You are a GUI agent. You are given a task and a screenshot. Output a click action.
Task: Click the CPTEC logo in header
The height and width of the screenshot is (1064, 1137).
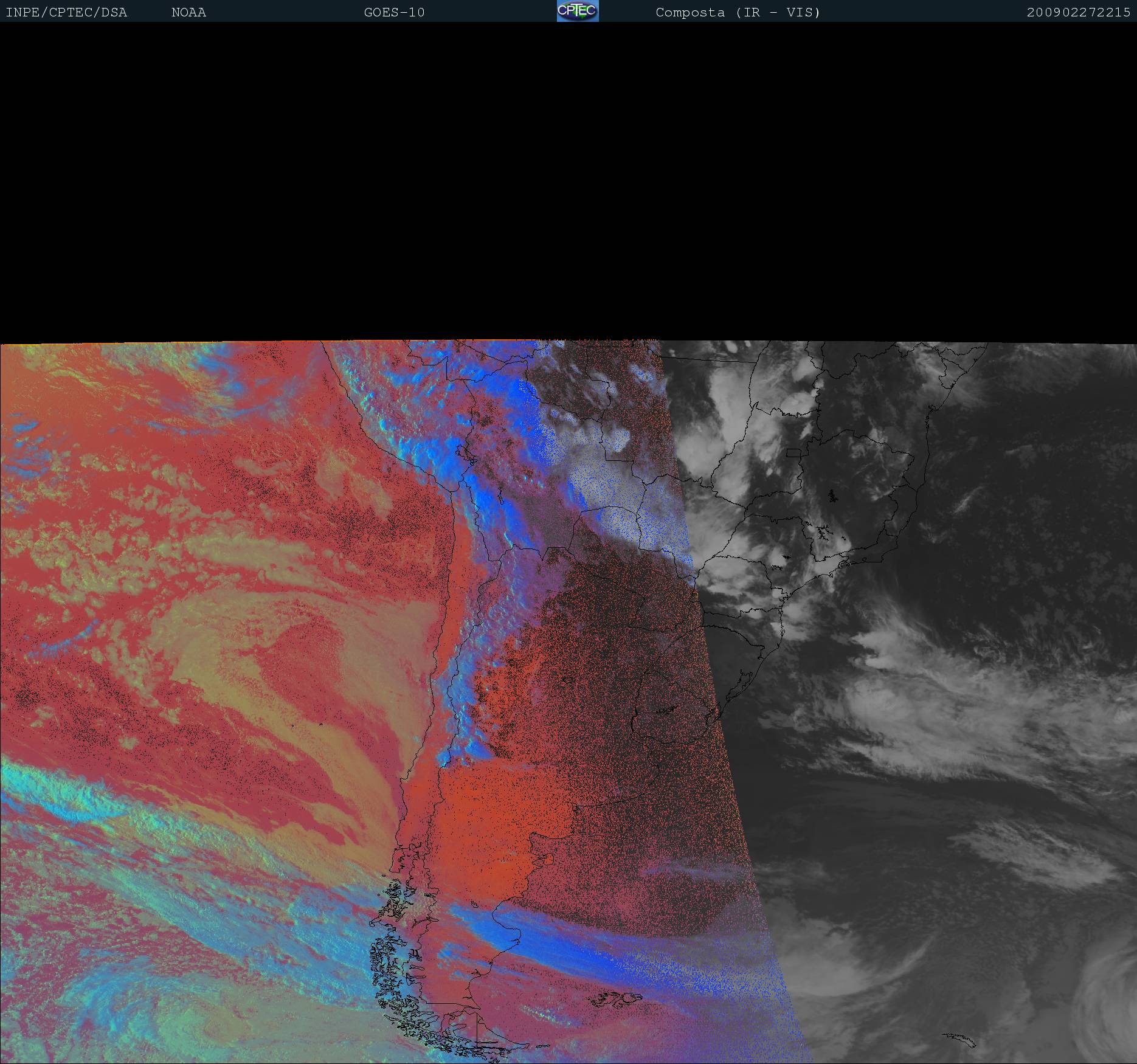578,11
